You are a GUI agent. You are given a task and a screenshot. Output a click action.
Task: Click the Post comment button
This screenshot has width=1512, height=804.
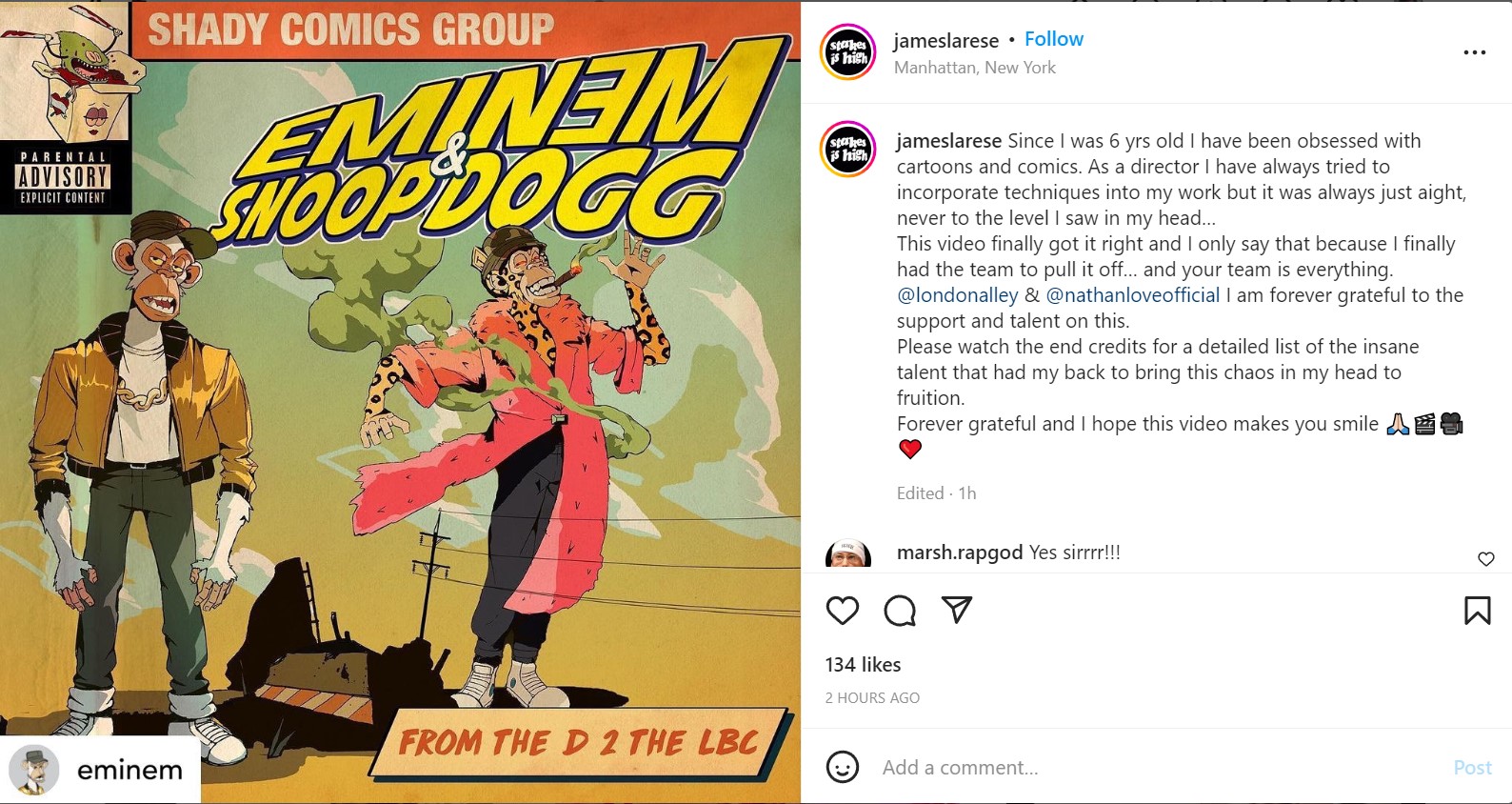1473,768
